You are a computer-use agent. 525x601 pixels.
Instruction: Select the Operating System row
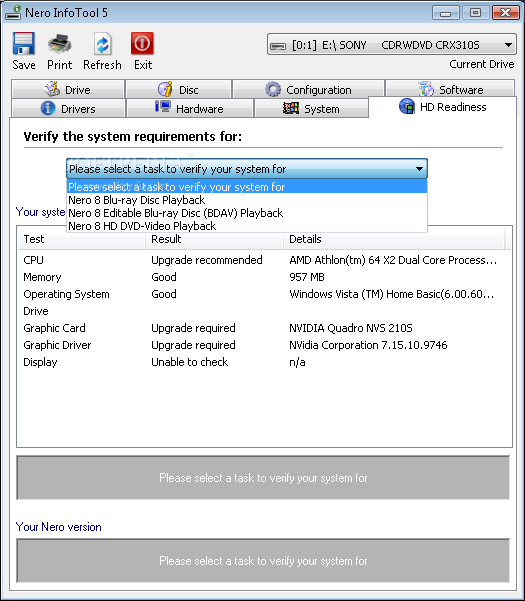264,294
